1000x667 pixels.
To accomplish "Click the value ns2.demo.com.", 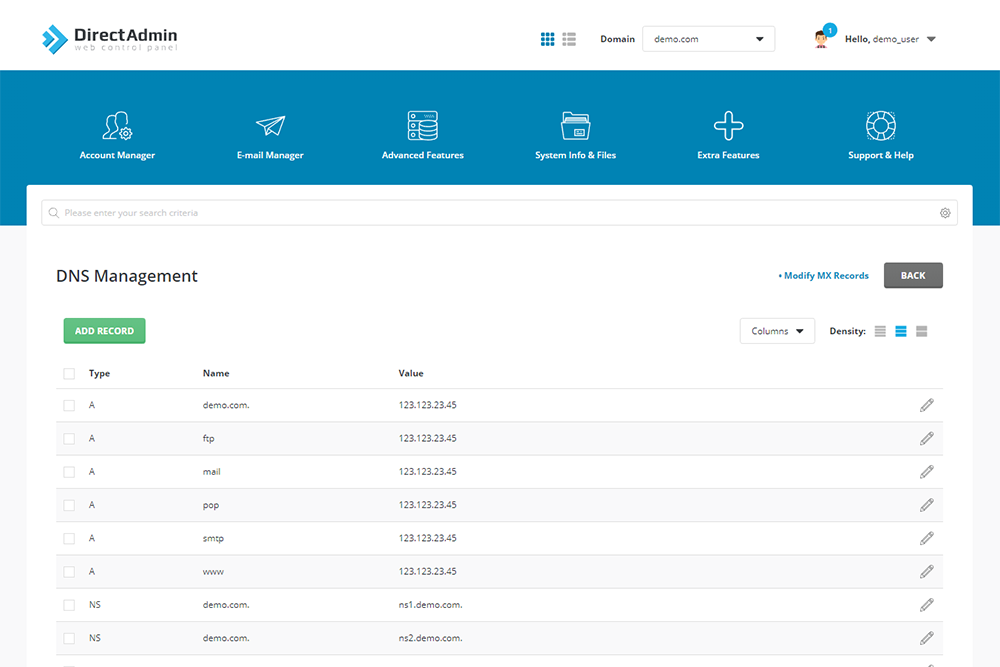I will (x=430, y=638).
